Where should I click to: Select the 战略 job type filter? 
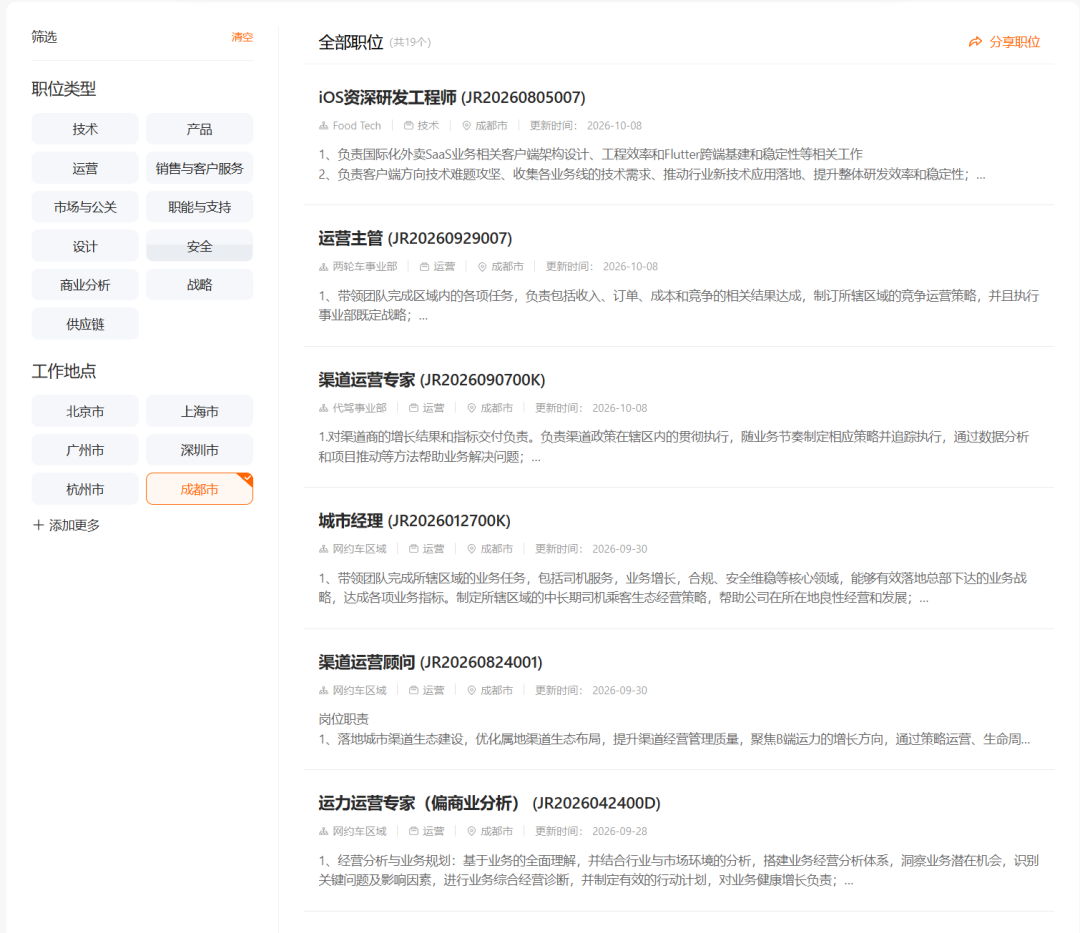point(199,284)
